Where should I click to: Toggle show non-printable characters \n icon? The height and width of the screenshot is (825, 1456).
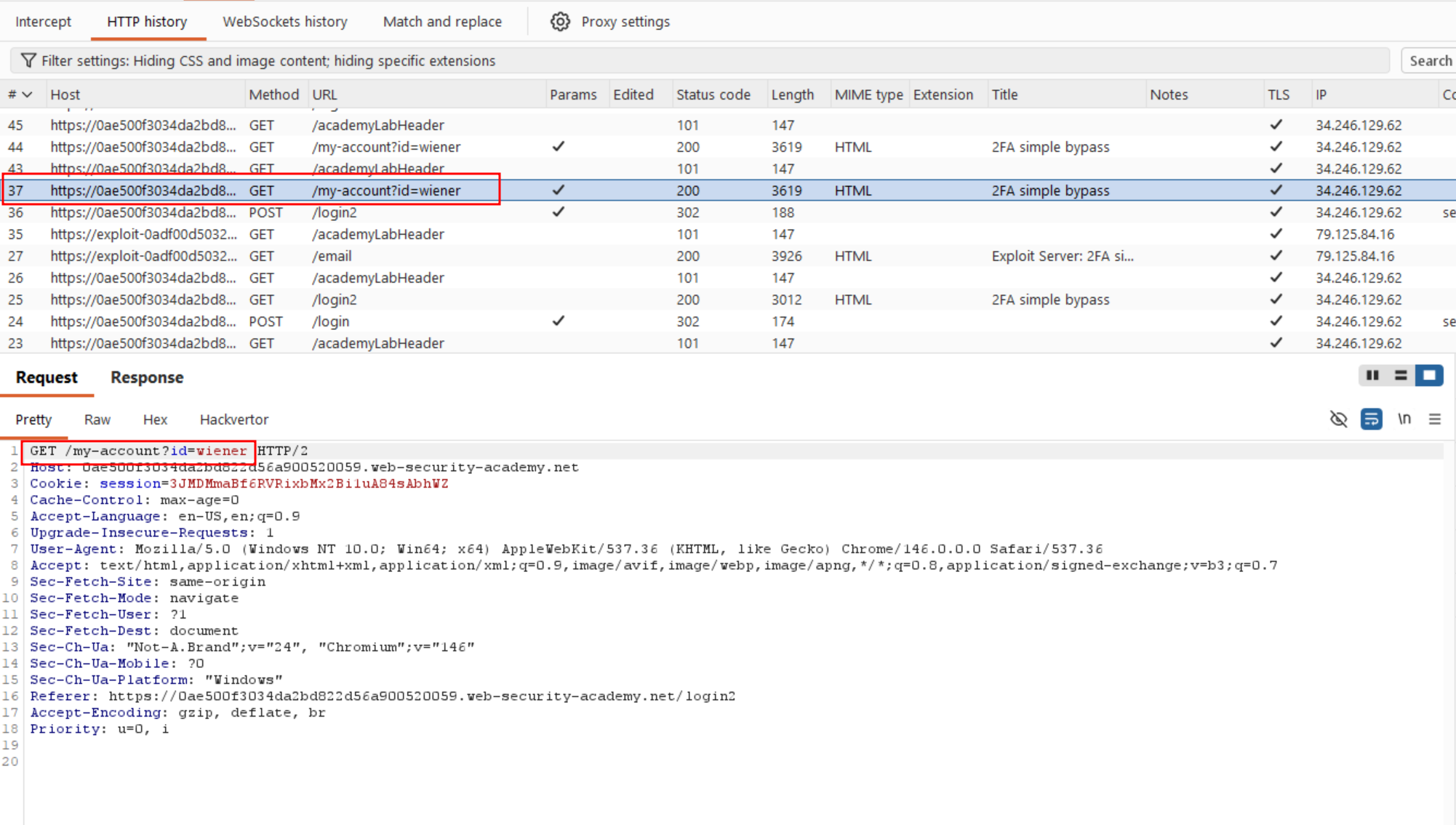1404,419
